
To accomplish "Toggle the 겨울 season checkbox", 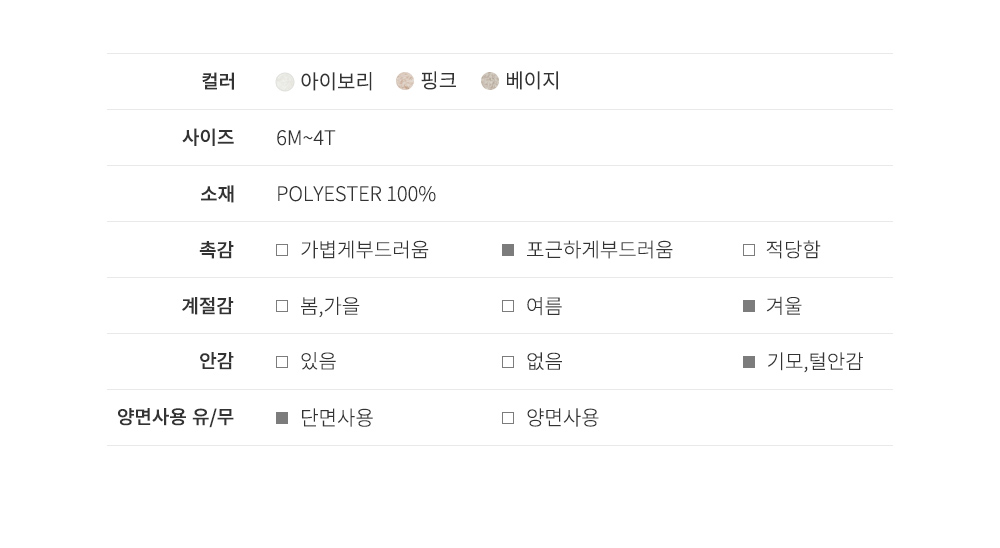I will coord(749,306).
